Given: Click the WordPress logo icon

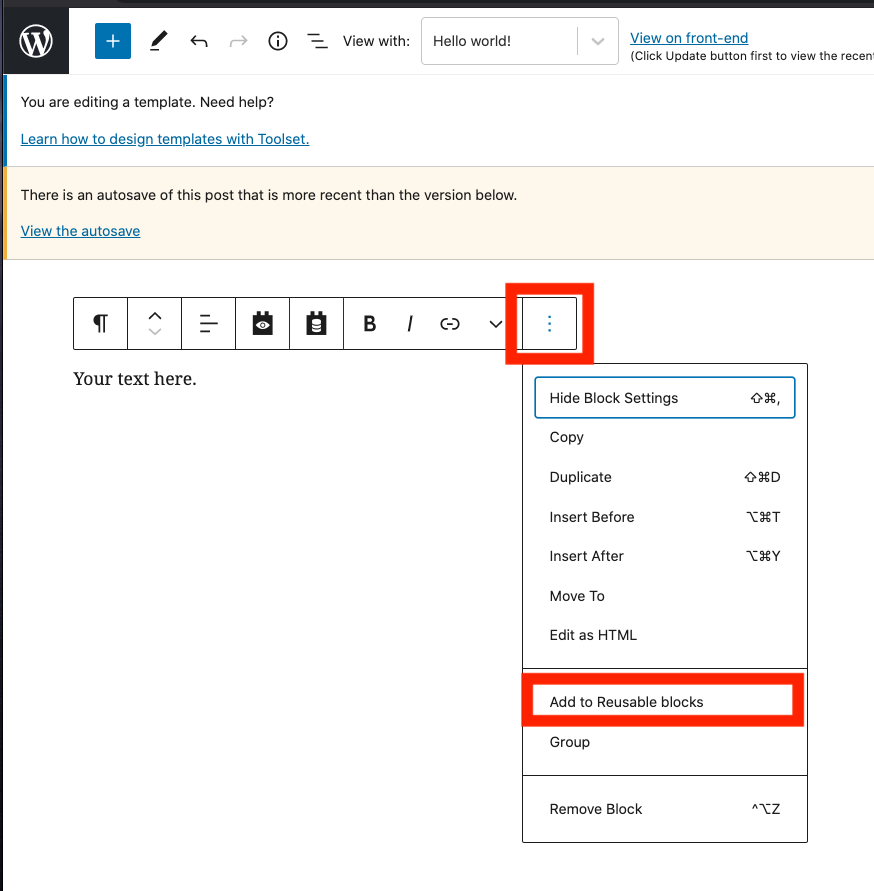Looking at the screenshot, I should pos(36,41).
